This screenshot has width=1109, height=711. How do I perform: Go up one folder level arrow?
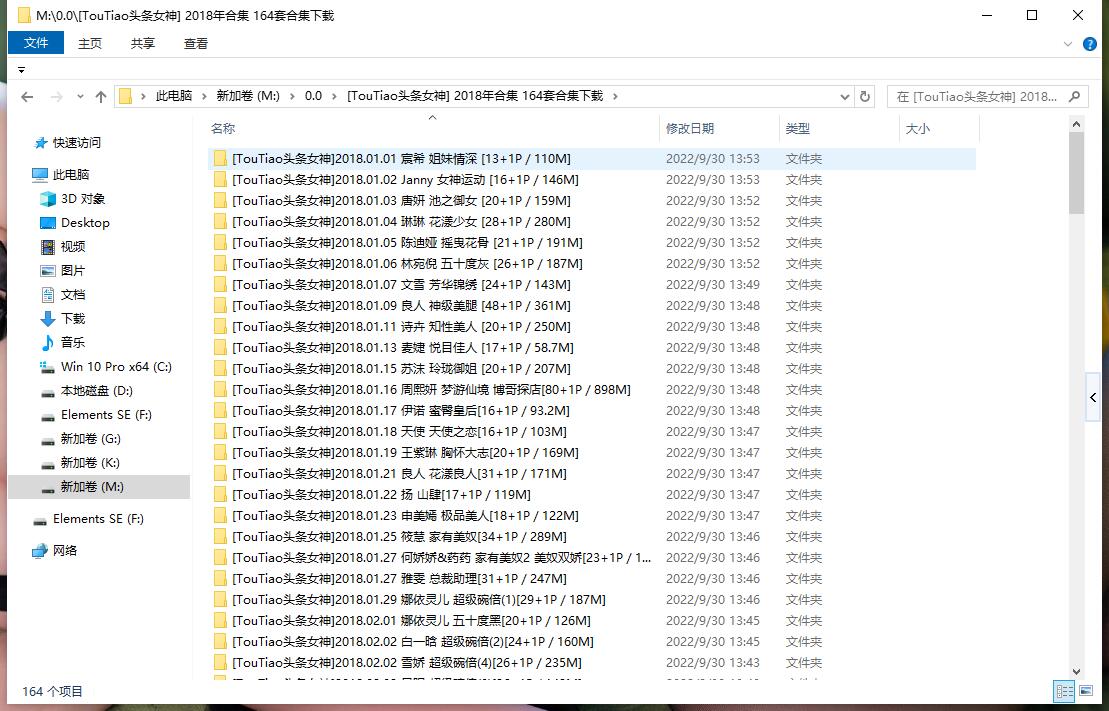click(x=100, y=97)
